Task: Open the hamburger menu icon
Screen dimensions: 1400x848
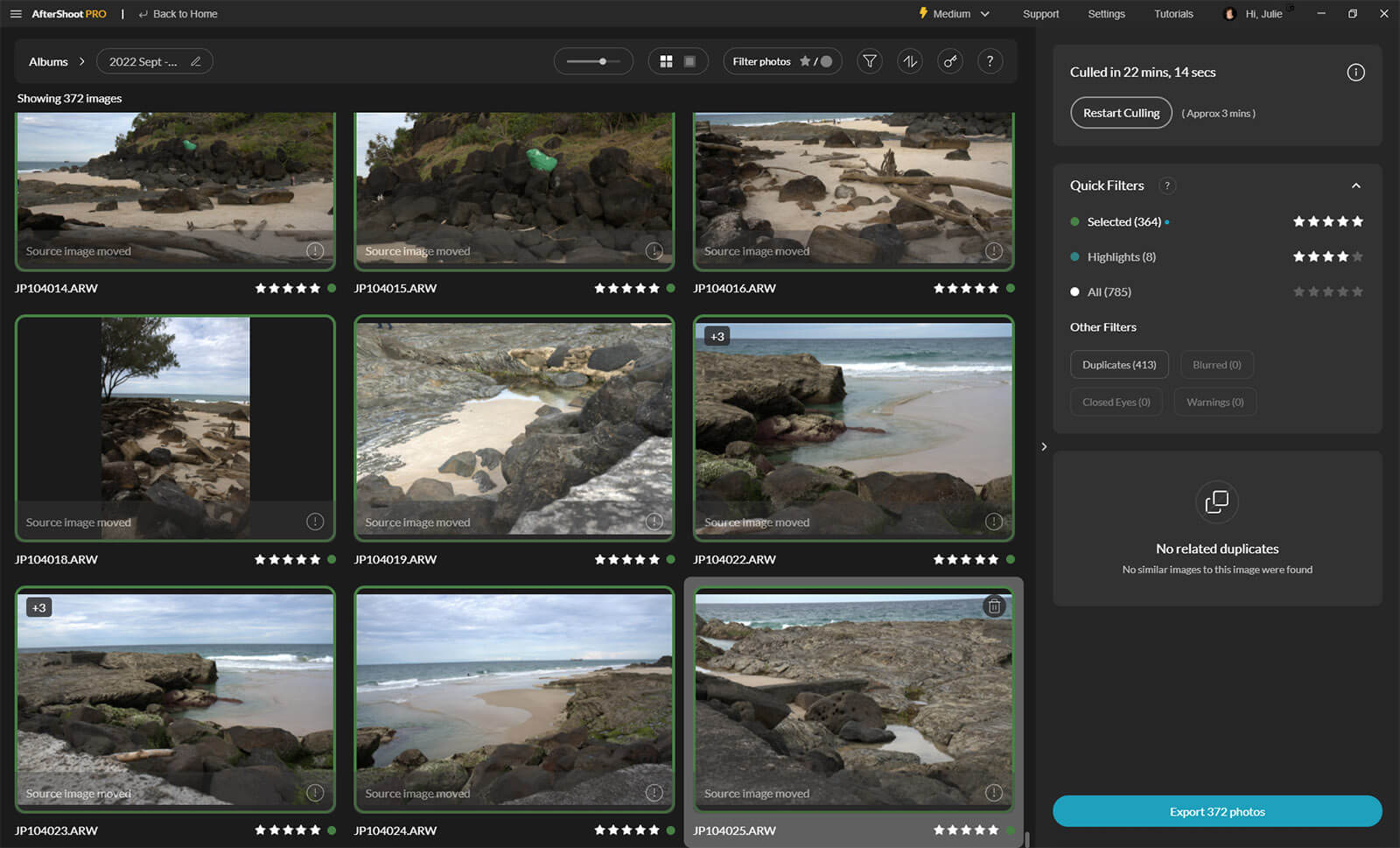Action: coord(16,14)
